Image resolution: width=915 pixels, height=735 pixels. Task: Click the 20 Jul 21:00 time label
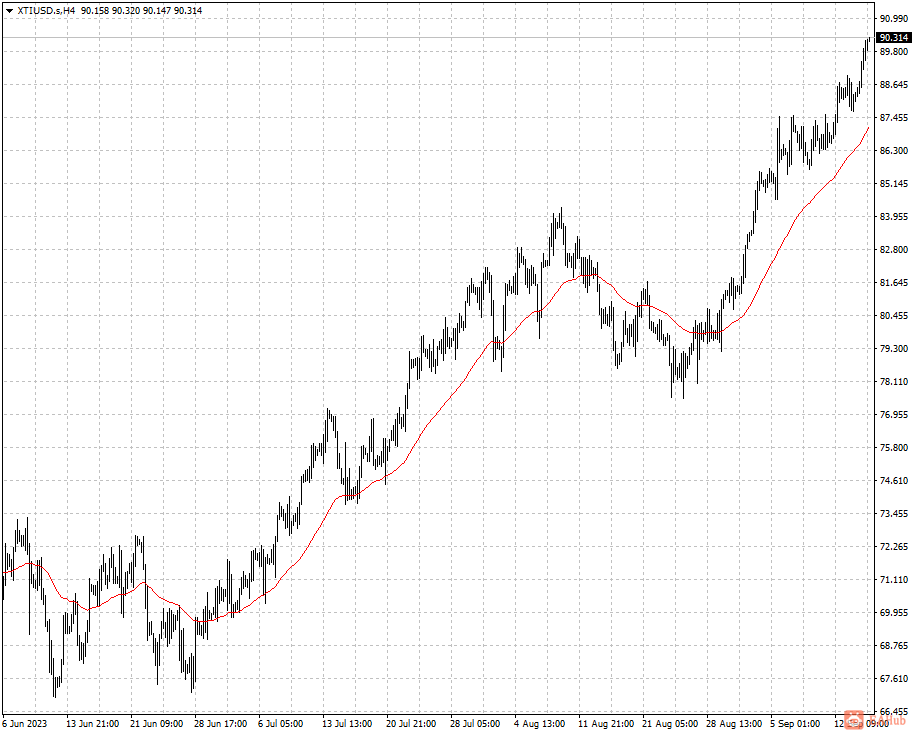click(411, 724)
